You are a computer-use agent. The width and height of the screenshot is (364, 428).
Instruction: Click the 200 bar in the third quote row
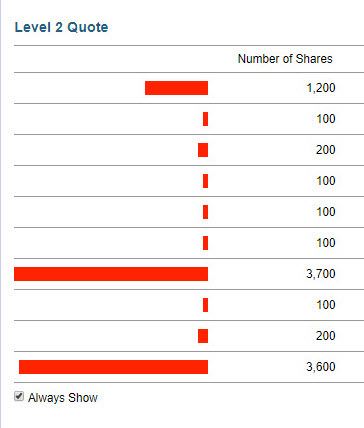pyautogui.click(x=203, y=150)
